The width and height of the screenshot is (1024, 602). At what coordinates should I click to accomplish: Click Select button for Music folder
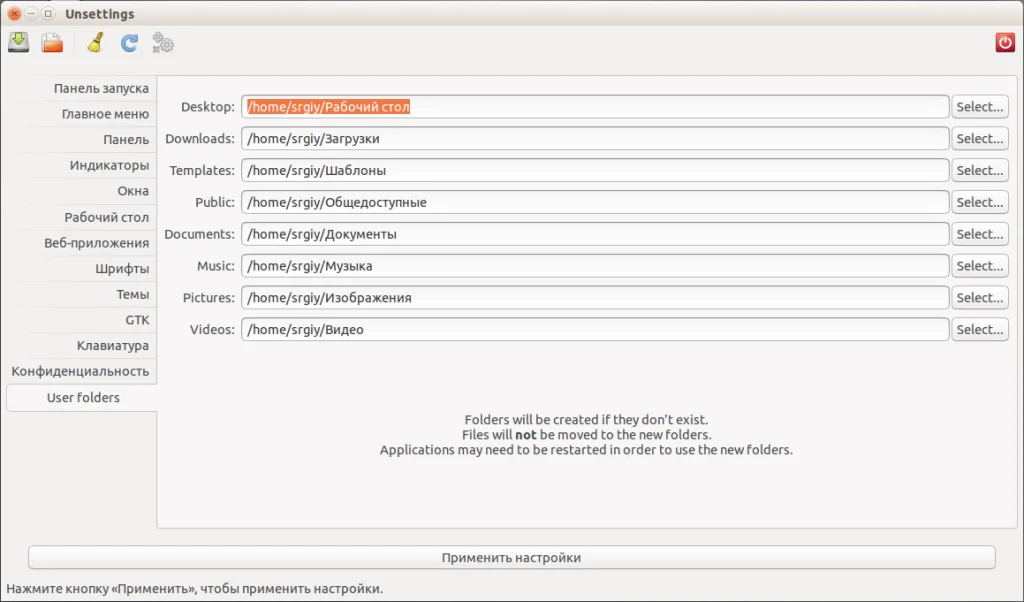(980, 266)
